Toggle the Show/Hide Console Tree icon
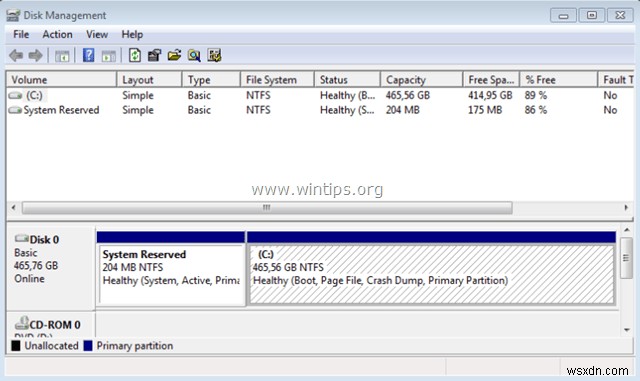This screenshot has width=640, height=381. click(x=62, y=56)
